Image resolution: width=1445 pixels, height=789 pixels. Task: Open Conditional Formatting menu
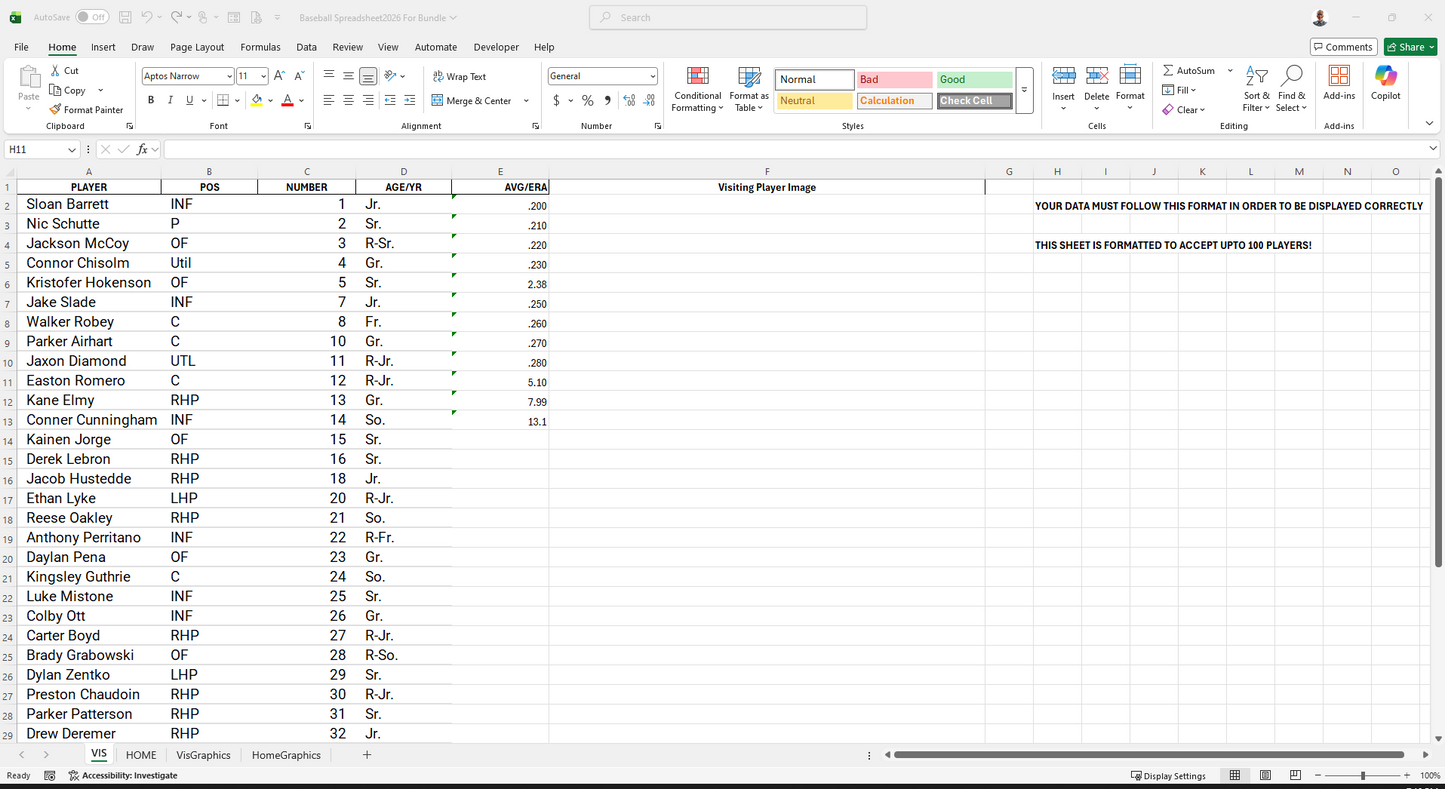point(698,90)
